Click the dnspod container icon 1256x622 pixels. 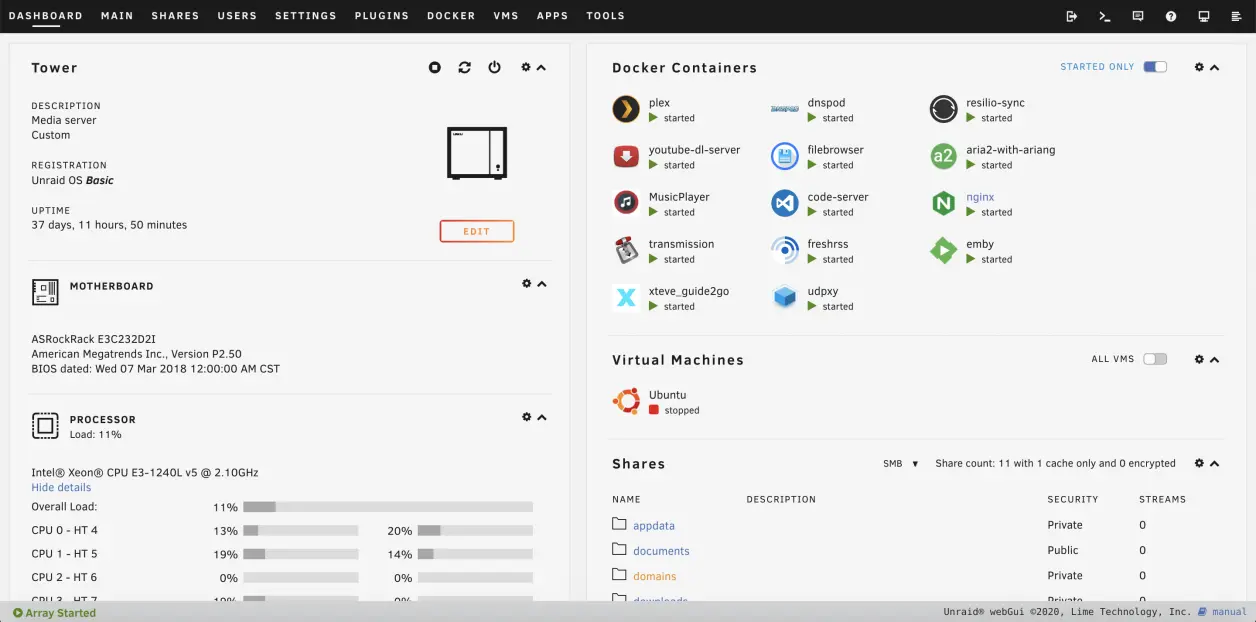[x=785, y=109]
